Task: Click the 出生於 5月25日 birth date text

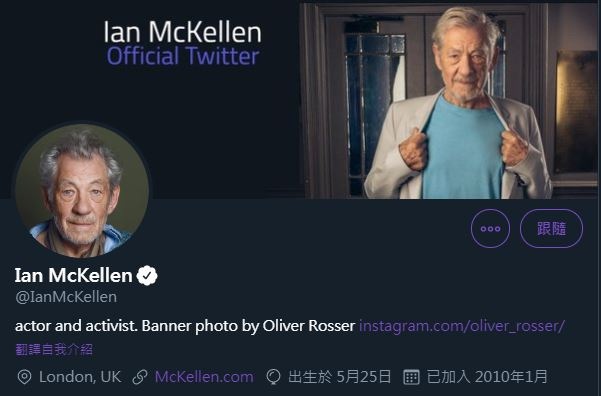Action: pos(340,377)
